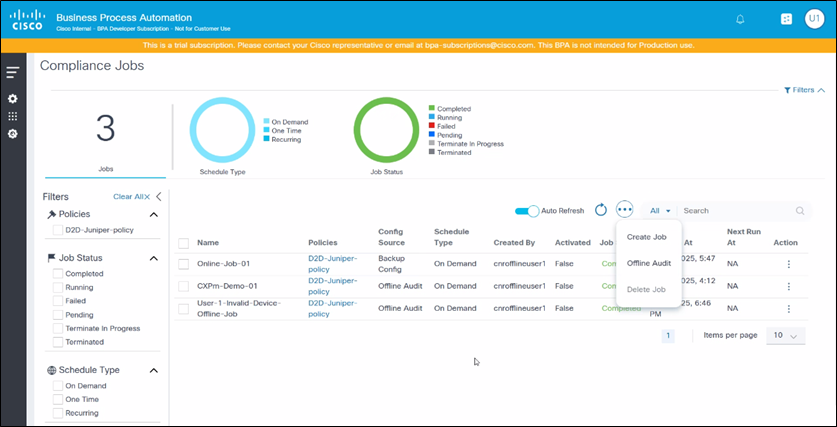This screenshot has height=427, width=837.
Task: Click the Online-Job-01 job name
Action: point(224,264)
